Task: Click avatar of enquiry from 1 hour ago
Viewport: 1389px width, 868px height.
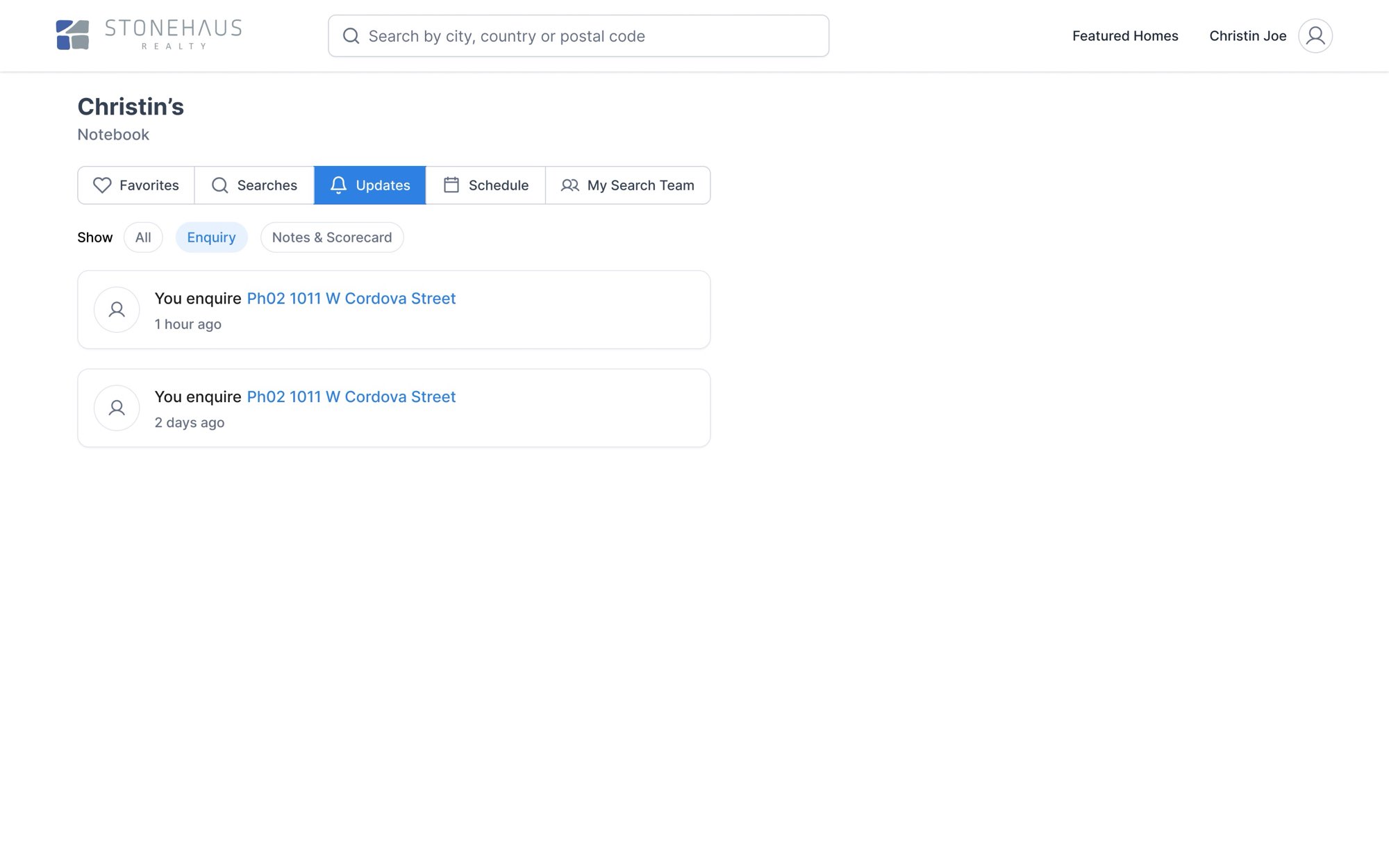Action: pyautogui.click(x=117, y=310)
